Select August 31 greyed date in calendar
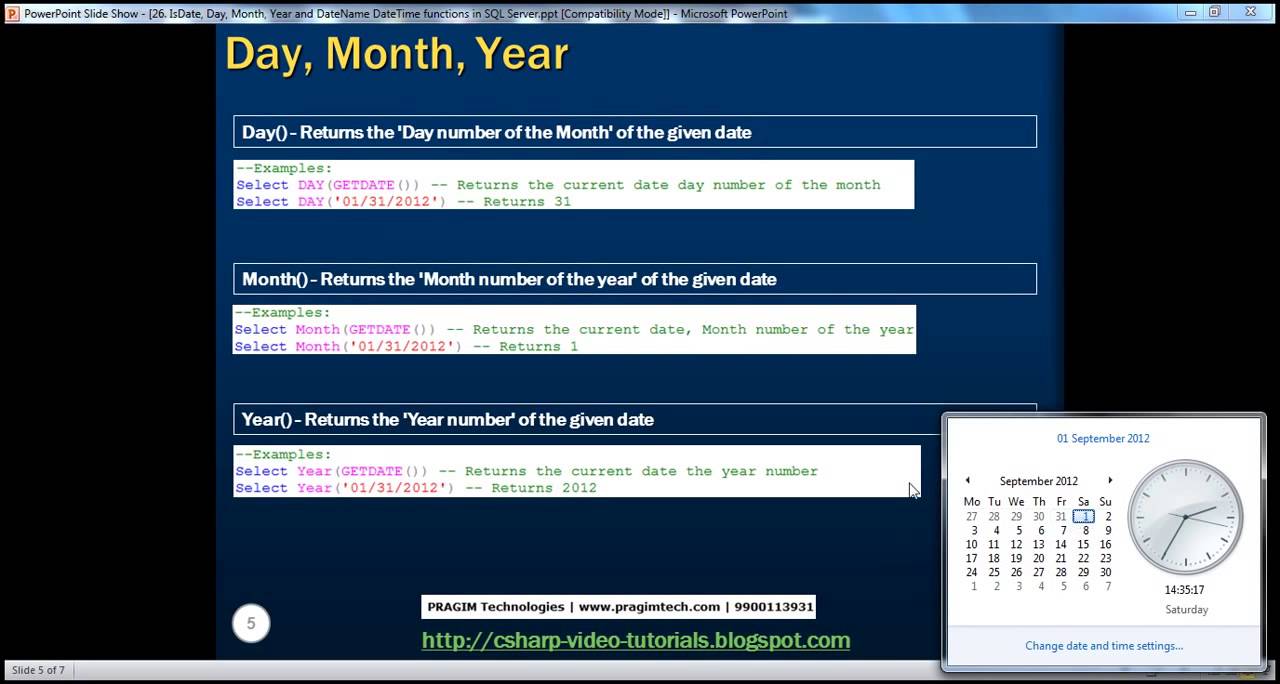Viewport: 1280px width, 684px height. tap(1061, 517)
